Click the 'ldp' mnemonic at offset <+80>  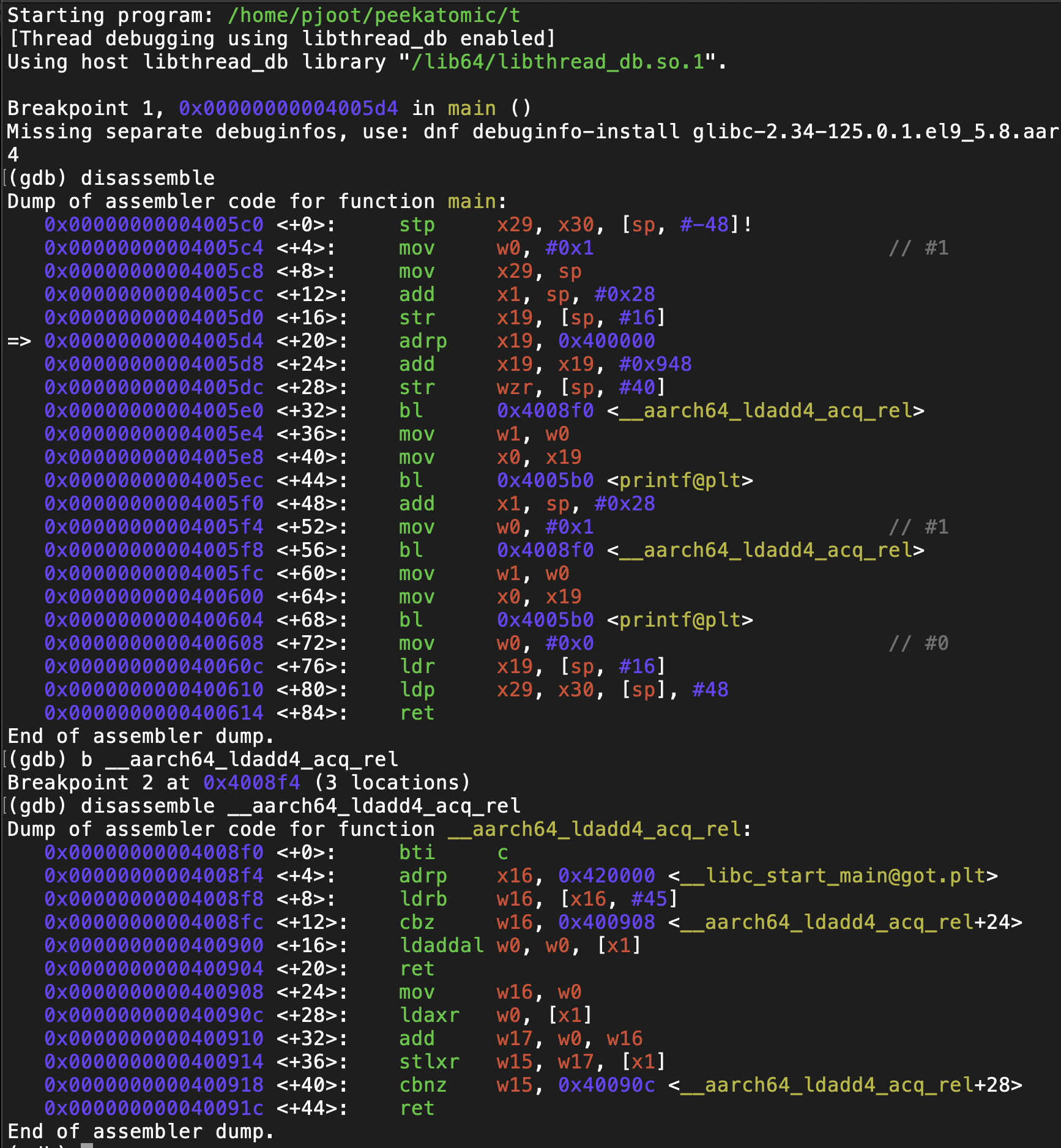[417, 690]
